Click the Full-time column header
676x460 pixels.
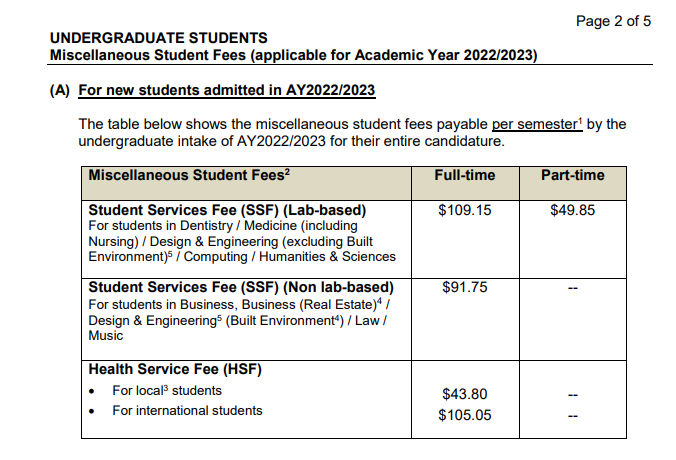pos(465,175)
